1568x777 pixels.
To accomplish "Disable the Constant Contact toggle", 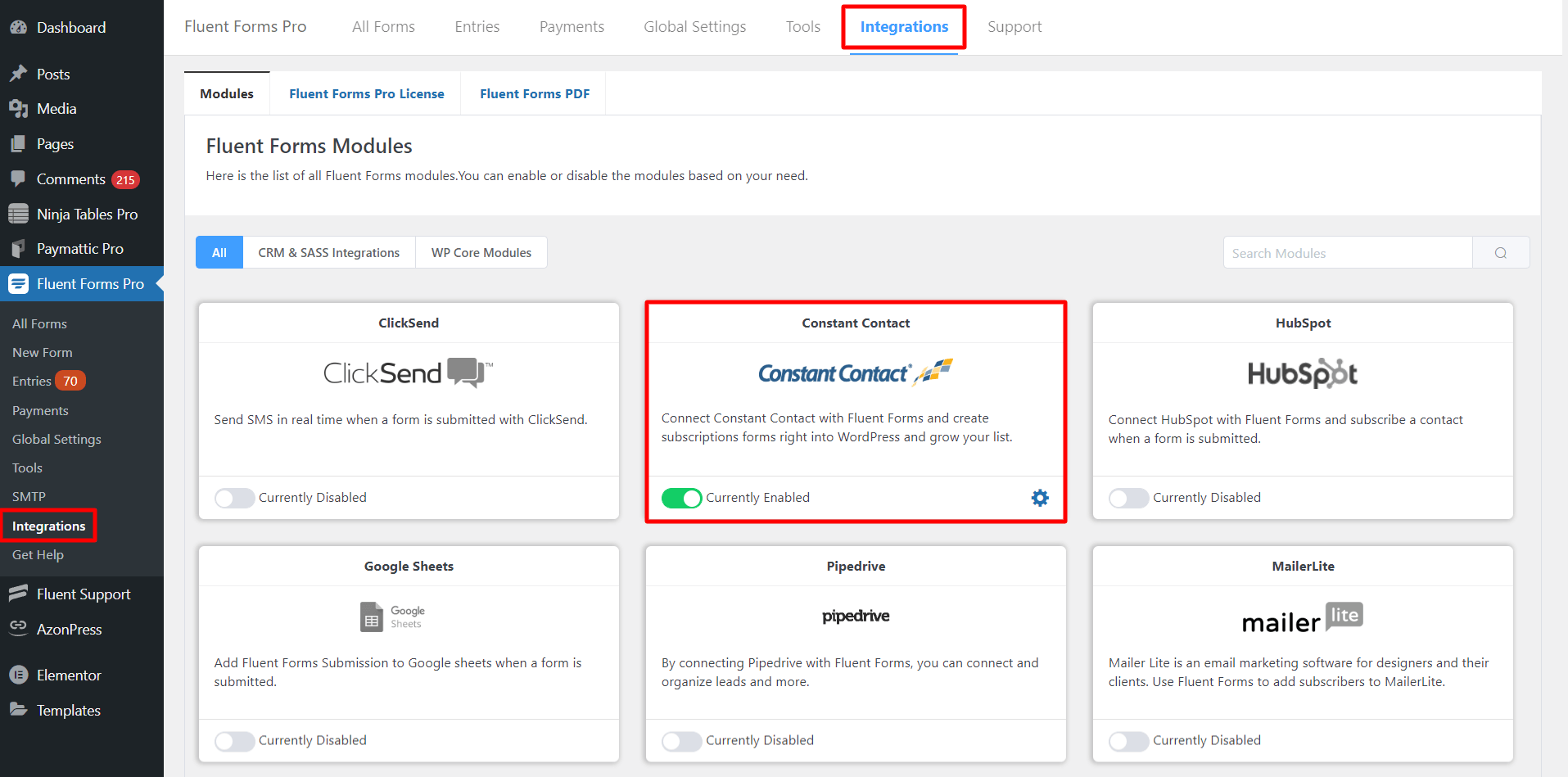I will [681, 498].
